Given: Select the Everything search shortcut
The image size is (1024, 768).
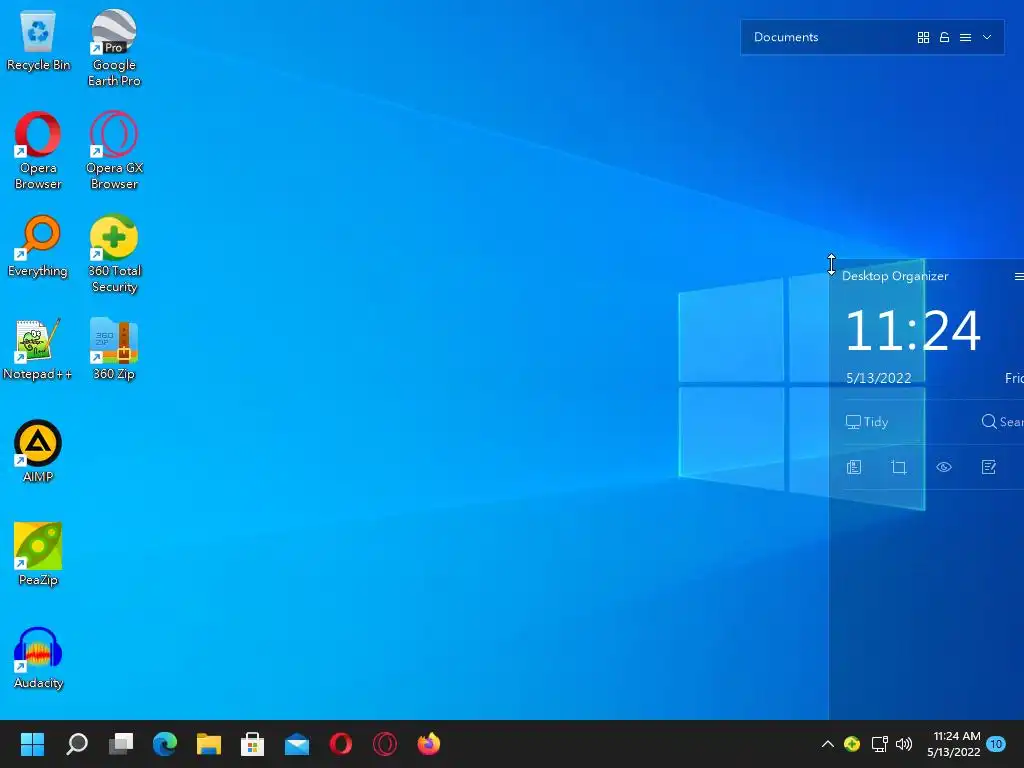Looking at the screenshot, I should [38, 246].
